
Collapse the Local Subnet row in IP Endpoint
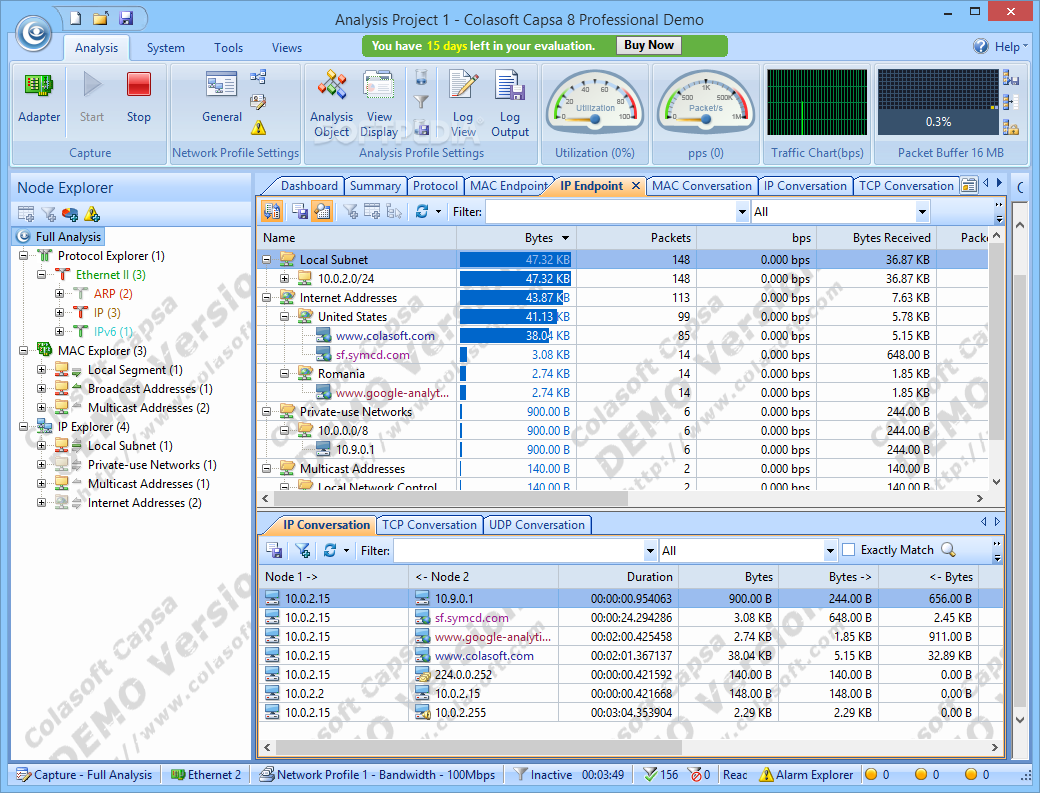(266, 259)
